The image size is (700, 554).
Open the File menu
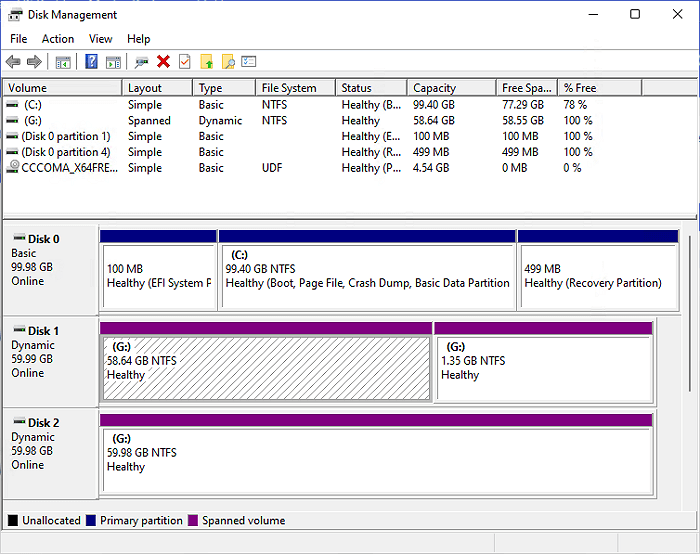[18, 39]
